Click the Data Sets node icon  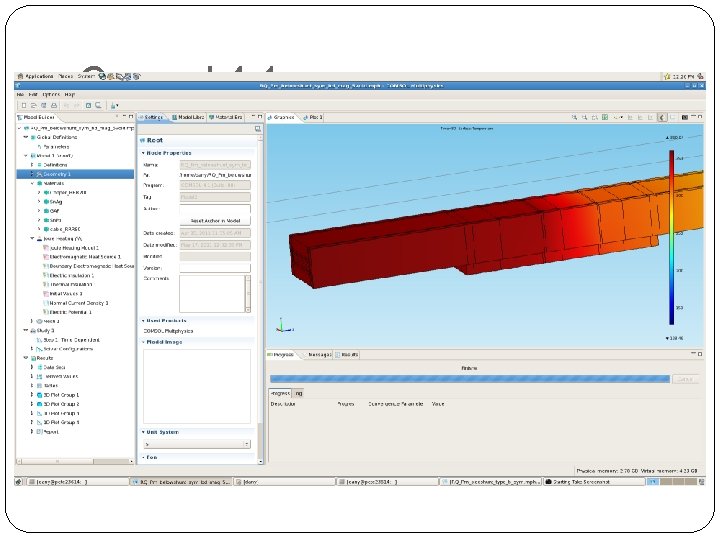pos(39,367)
